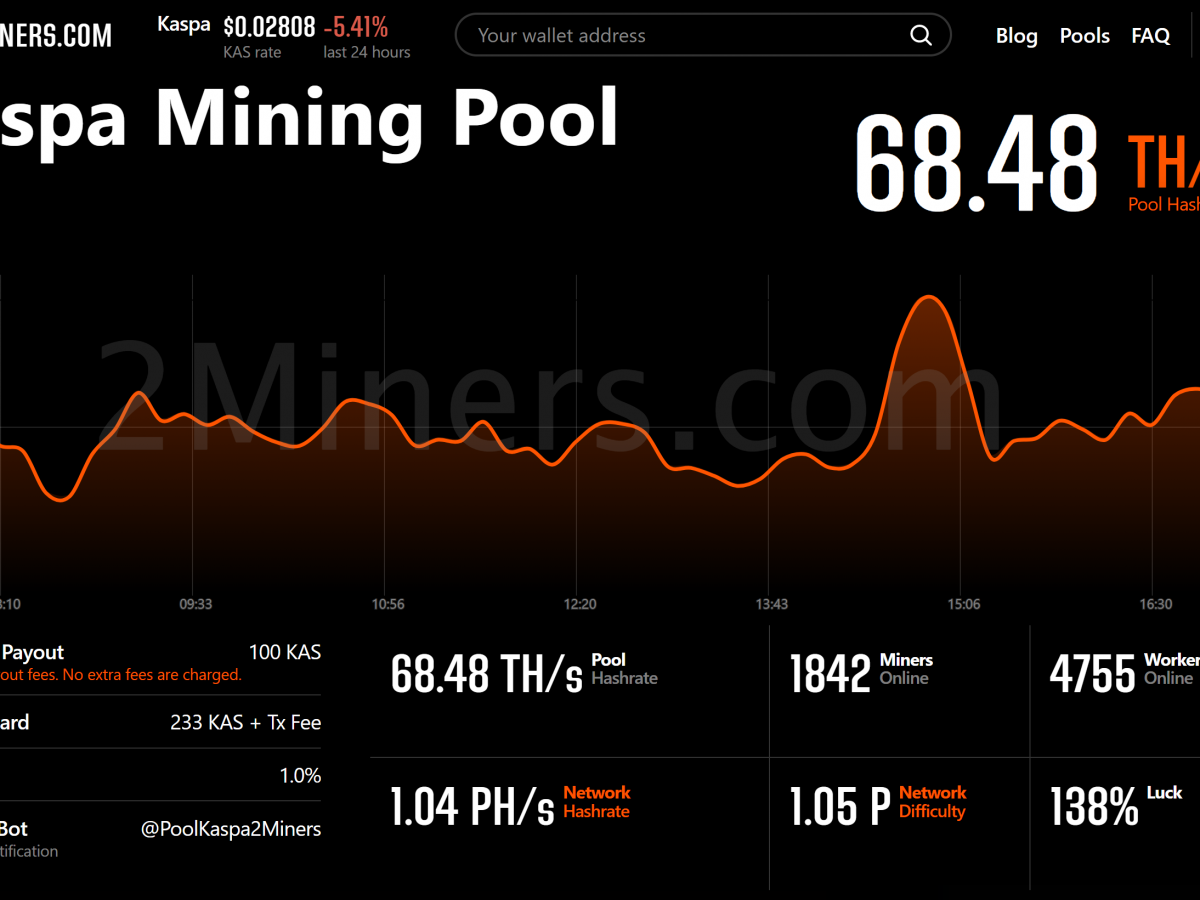Viewport: 1200px width, 900px height.
Task: Go to the Pools menu
Action: (x=1084, y=36)
